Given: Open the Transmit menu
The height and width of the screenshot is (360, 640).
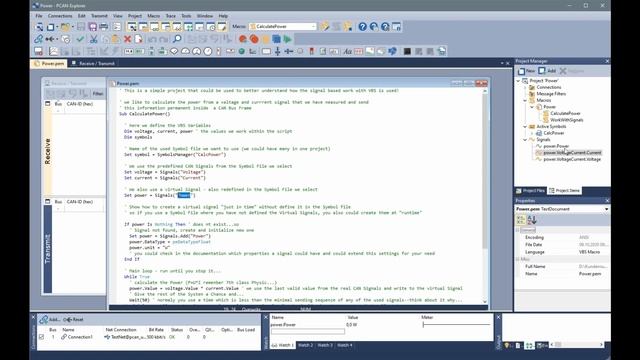Looking at the screenshot, I should point(99,16).
